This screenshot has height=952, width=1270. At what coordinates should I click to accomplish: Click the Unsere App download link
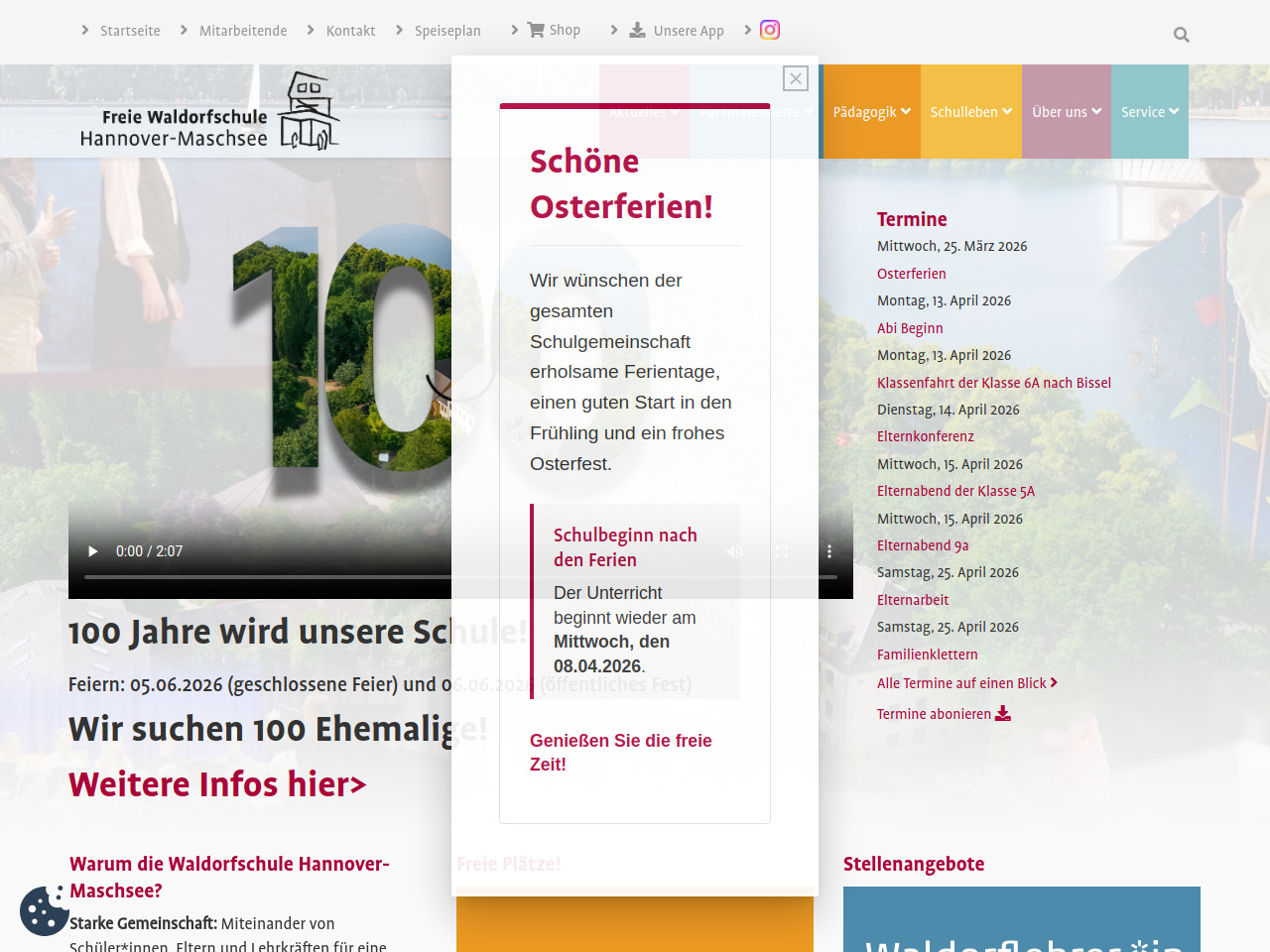click(x=677, y=31)
